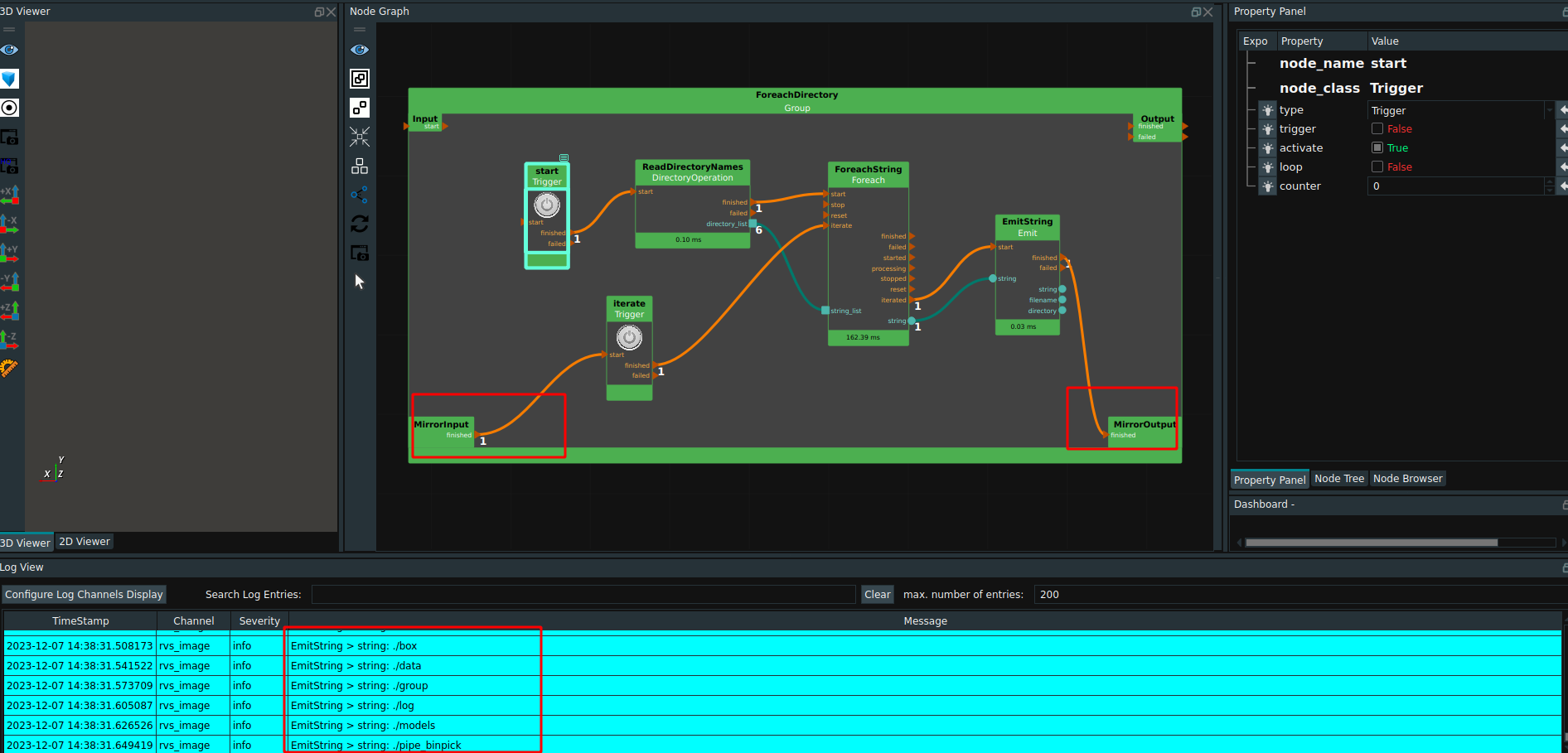Select the pointer cursor tool in Node Graph
Screen dimensions: 1568x753
point(360,282)
